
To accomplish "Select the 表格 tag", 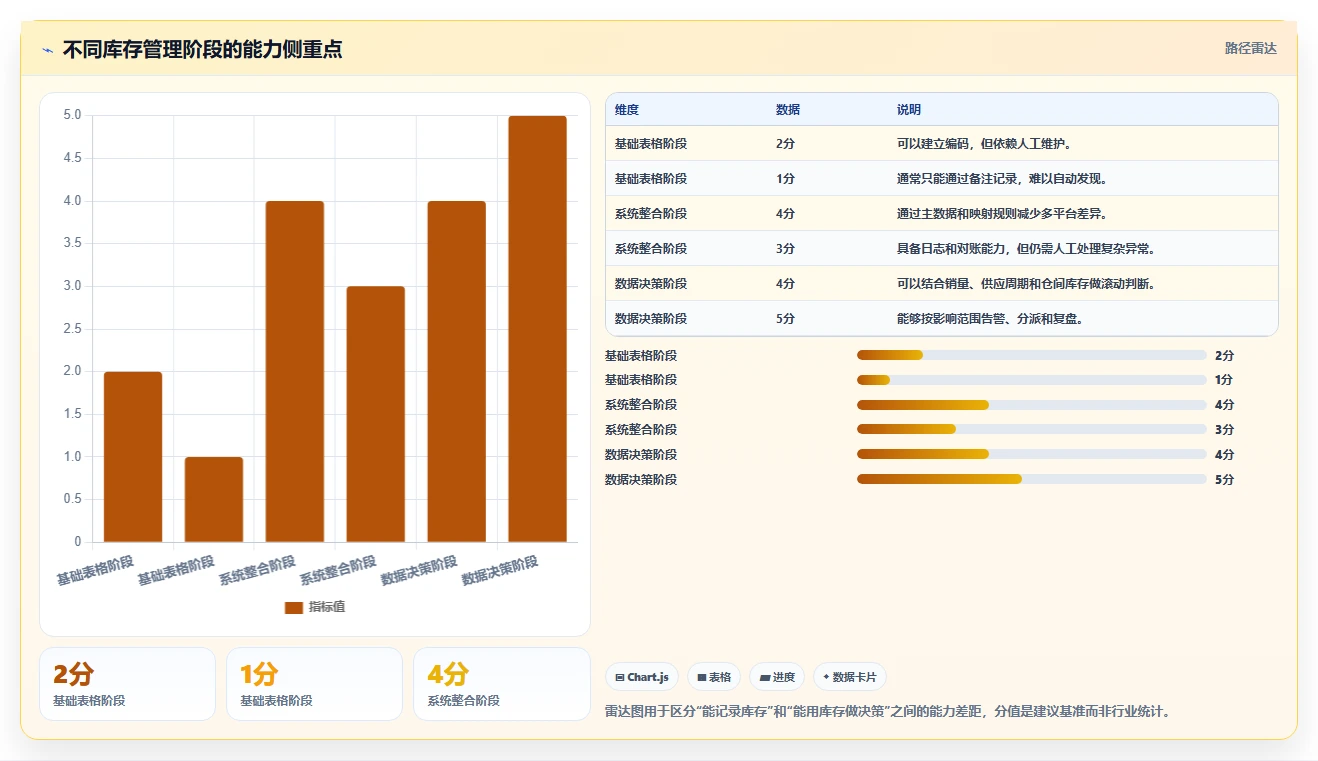I will coord(714,677).
